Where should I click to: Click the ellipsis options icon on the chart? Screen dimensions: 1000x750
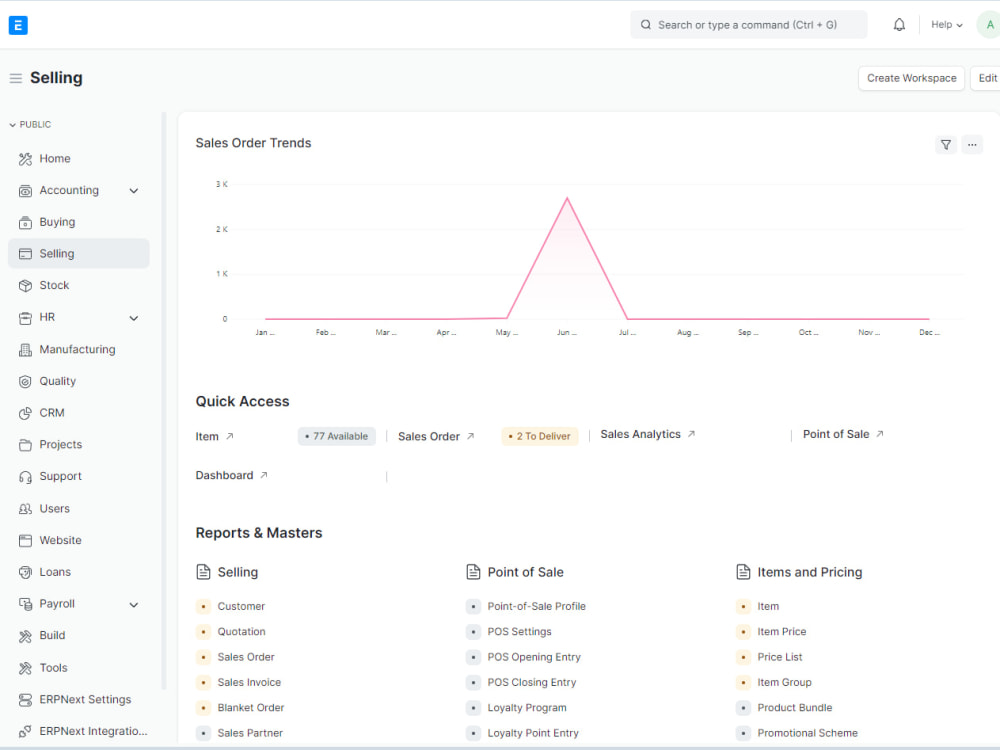pos(972,145)
